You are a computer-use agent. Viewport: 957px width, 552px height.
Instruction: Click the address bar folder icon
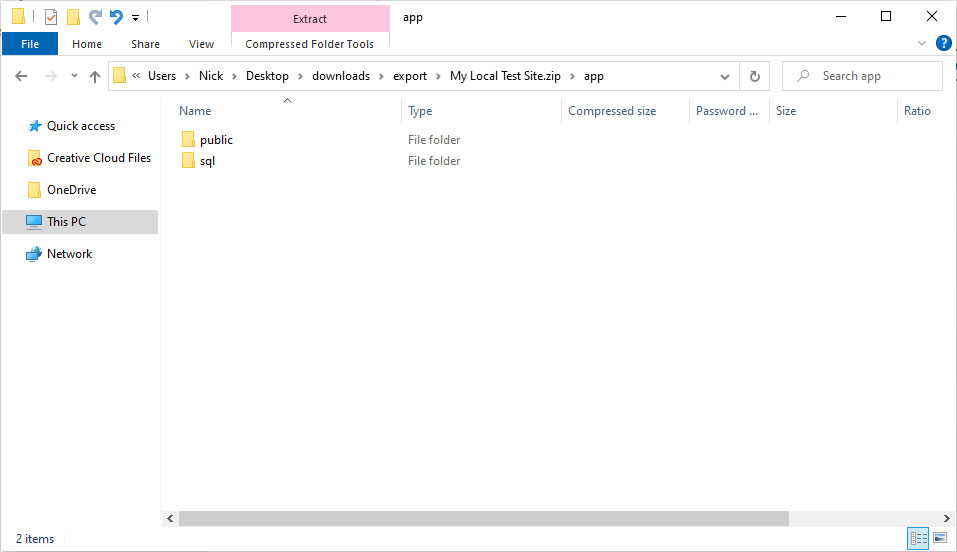point(120,76)
